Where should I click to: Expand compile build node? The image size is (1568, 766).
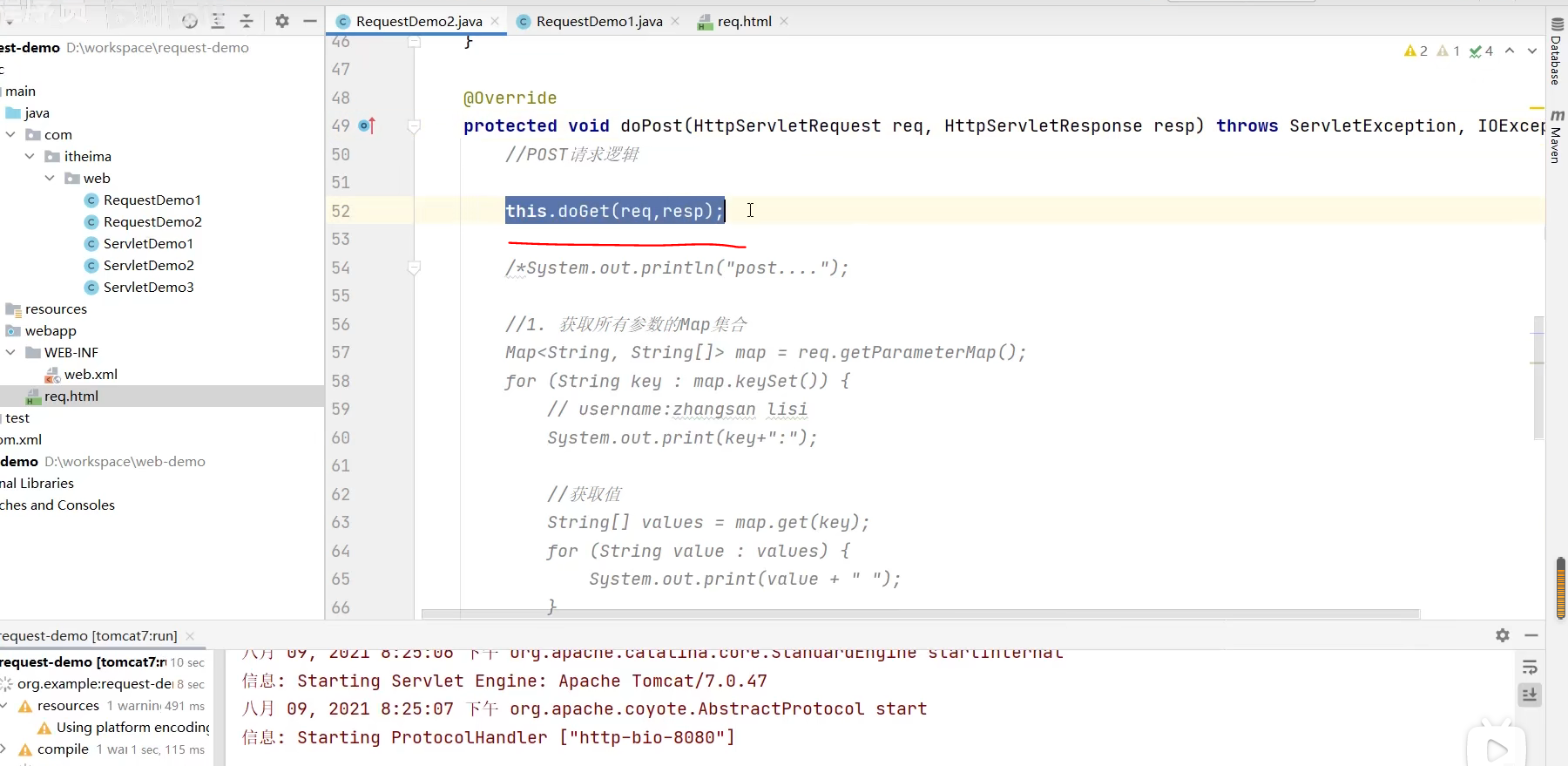pos(4,749)
